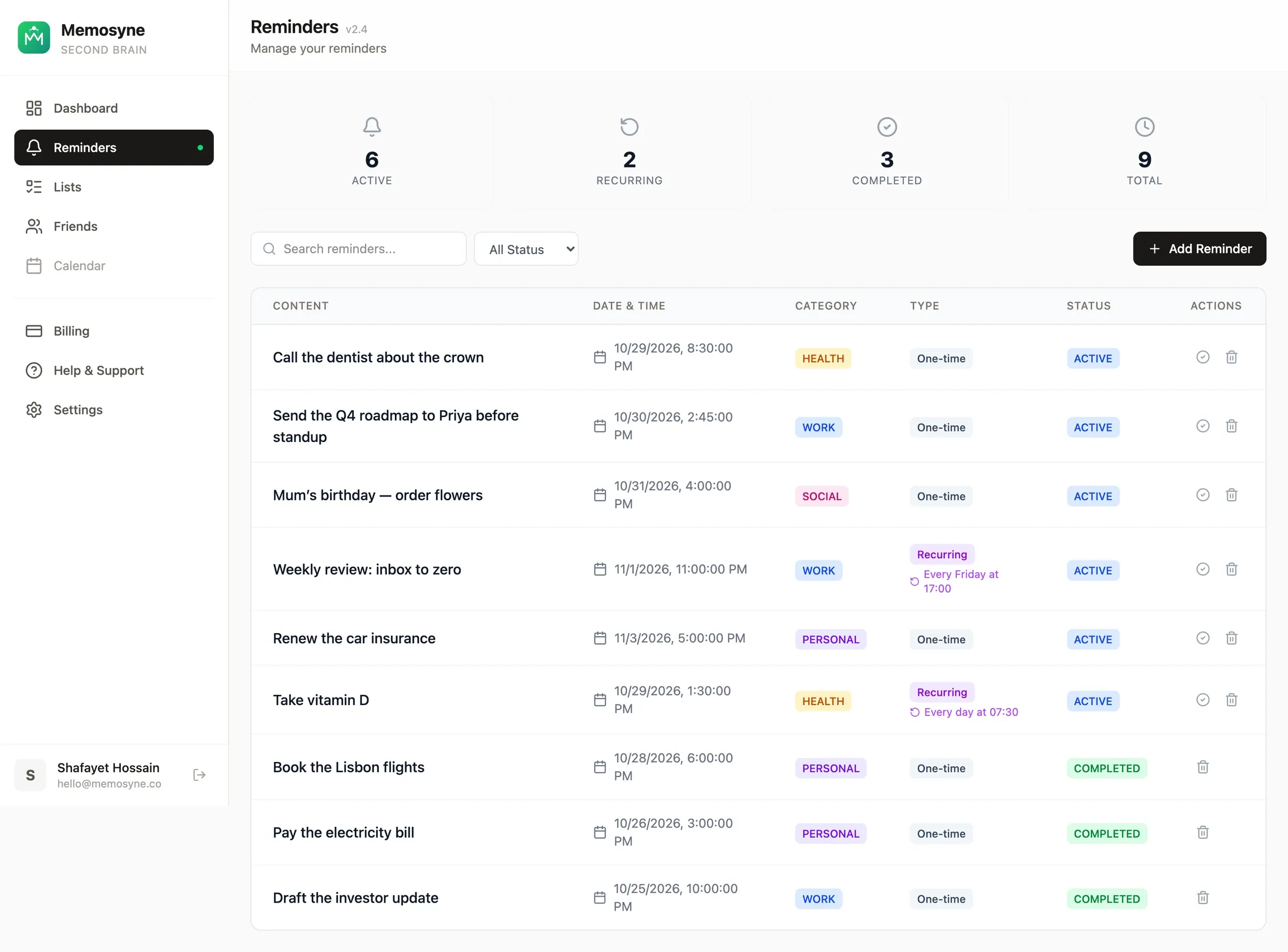Open Settings from the sidebar

114,410
